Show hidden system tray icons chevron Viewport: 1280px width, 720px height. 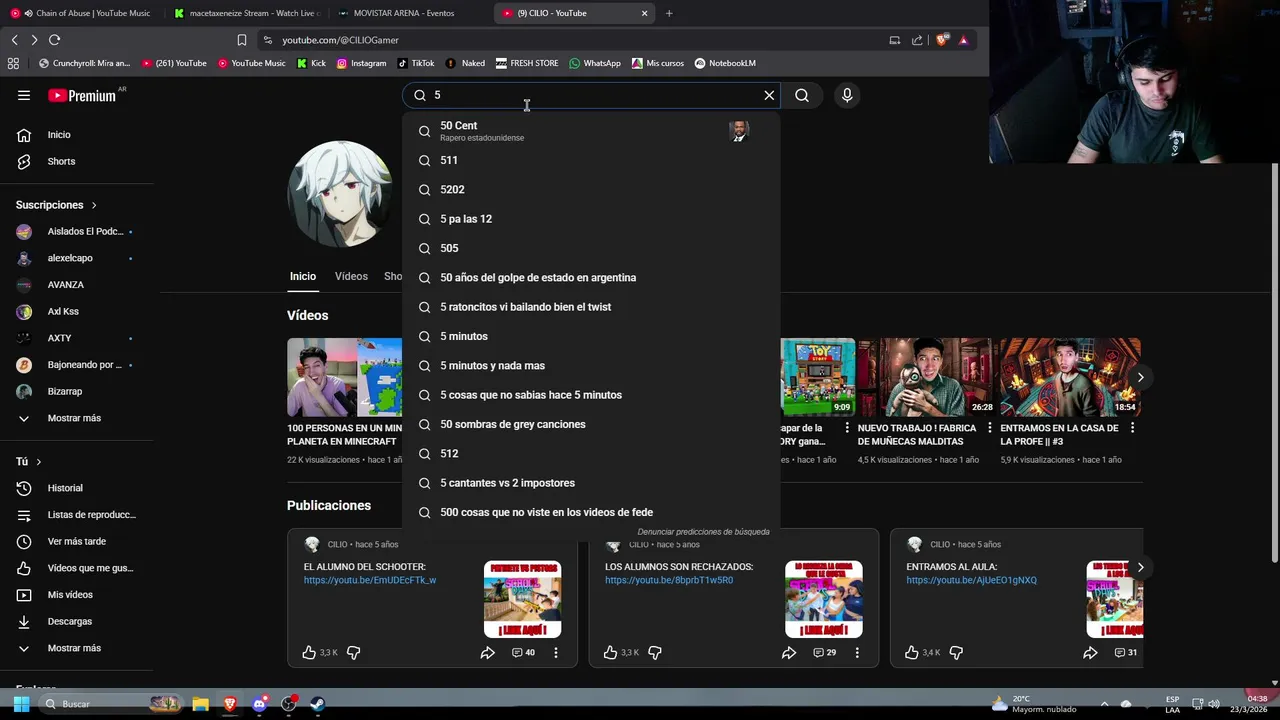1104,704
